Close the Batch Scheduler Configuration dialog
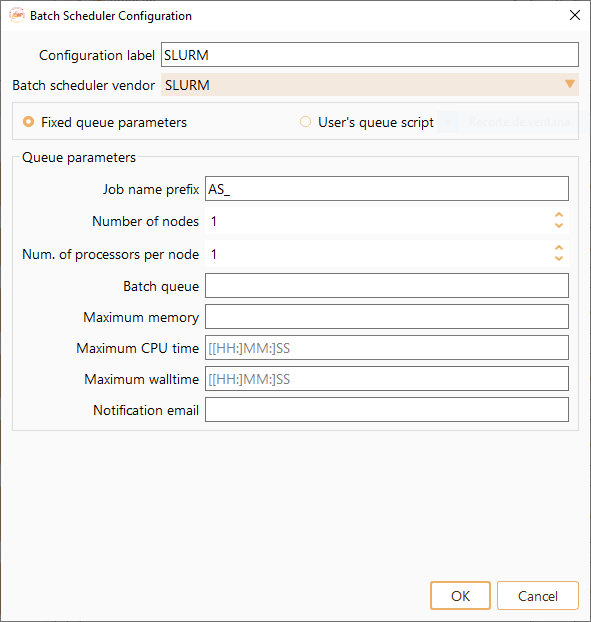 [x=575, y=15]
